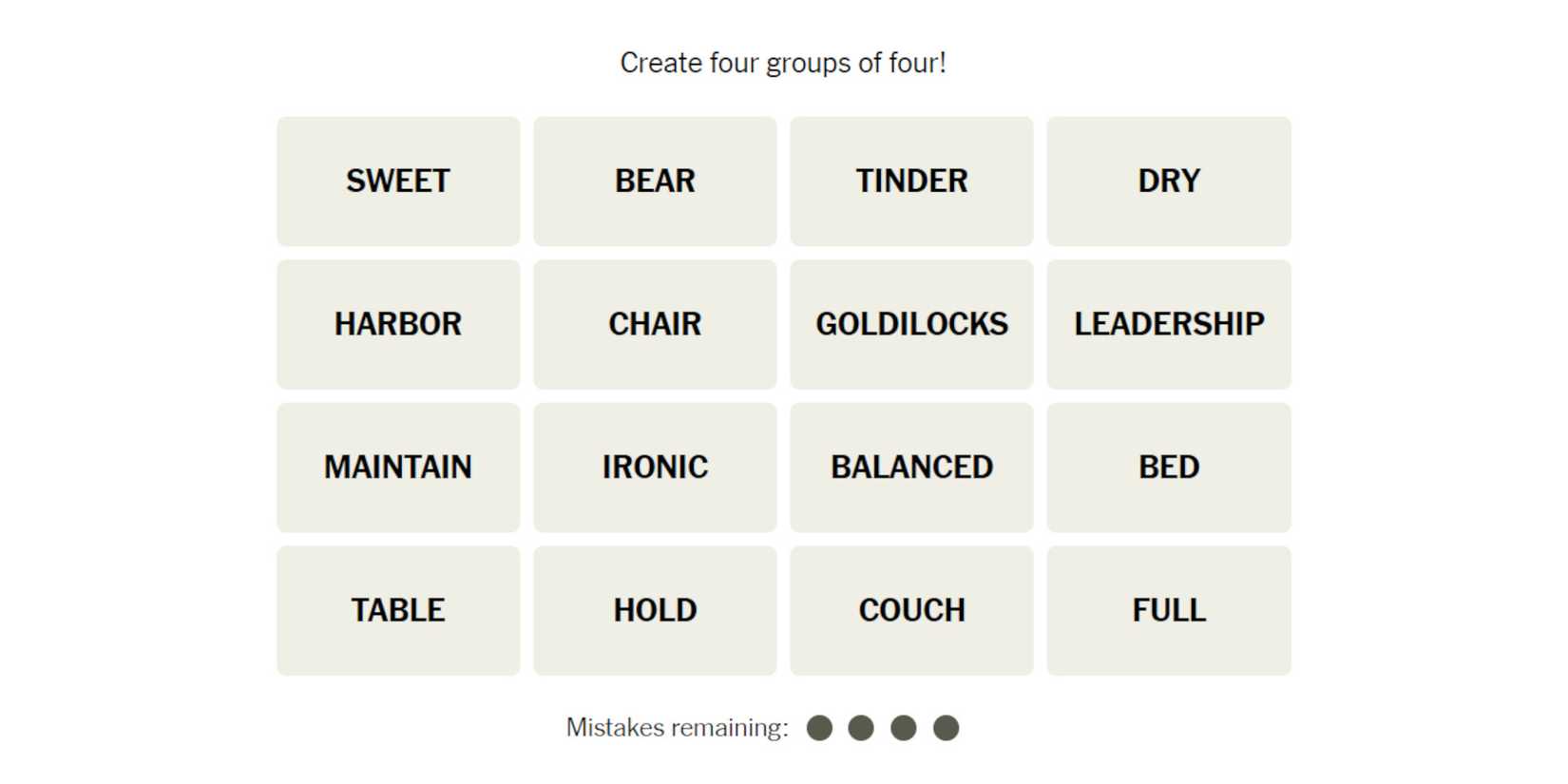Choose the MAINTAIN tile
This screenshot has height=784, width=1568.
point(398,468)
